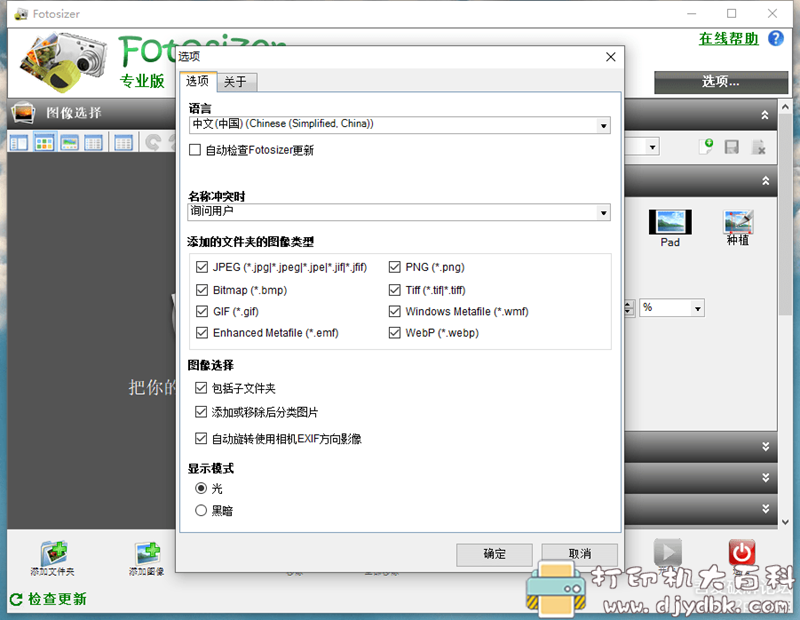Open the language dropdown
Image resolution: width=800 pixels, height=620 pixels.
(x=399, y=125)
